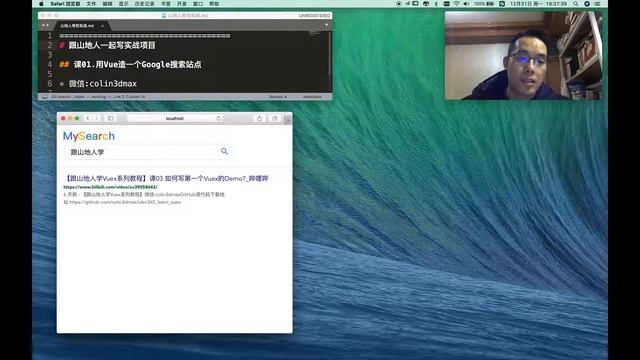Click the Sublime Text minimap
The height and width of the screenshot is (360, 640).
click(x=315, y=34)
